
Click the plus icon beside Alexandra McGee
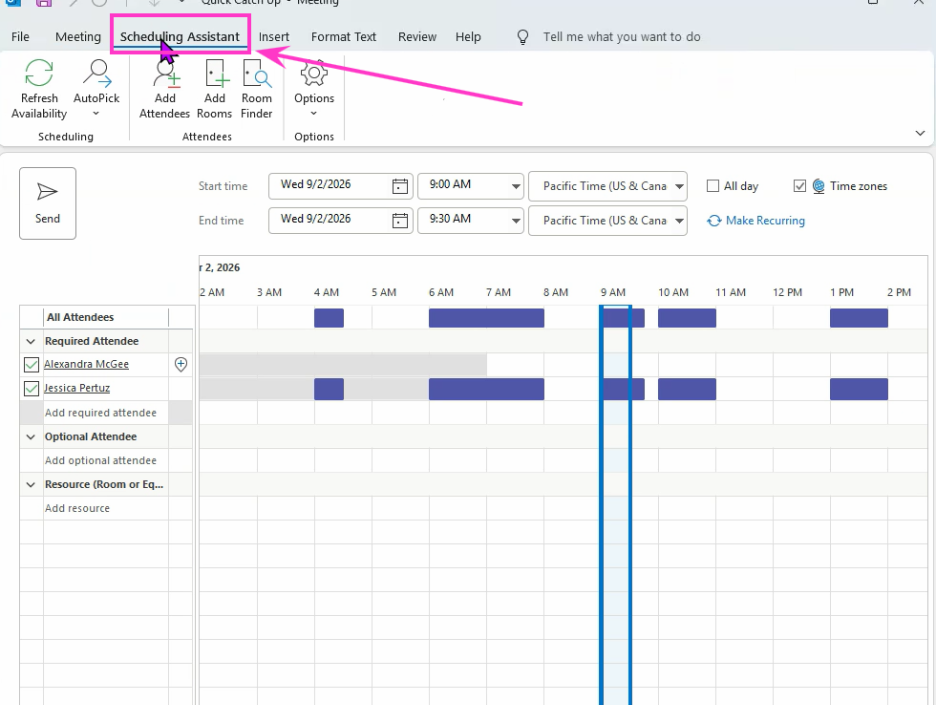tap(181, 364)
